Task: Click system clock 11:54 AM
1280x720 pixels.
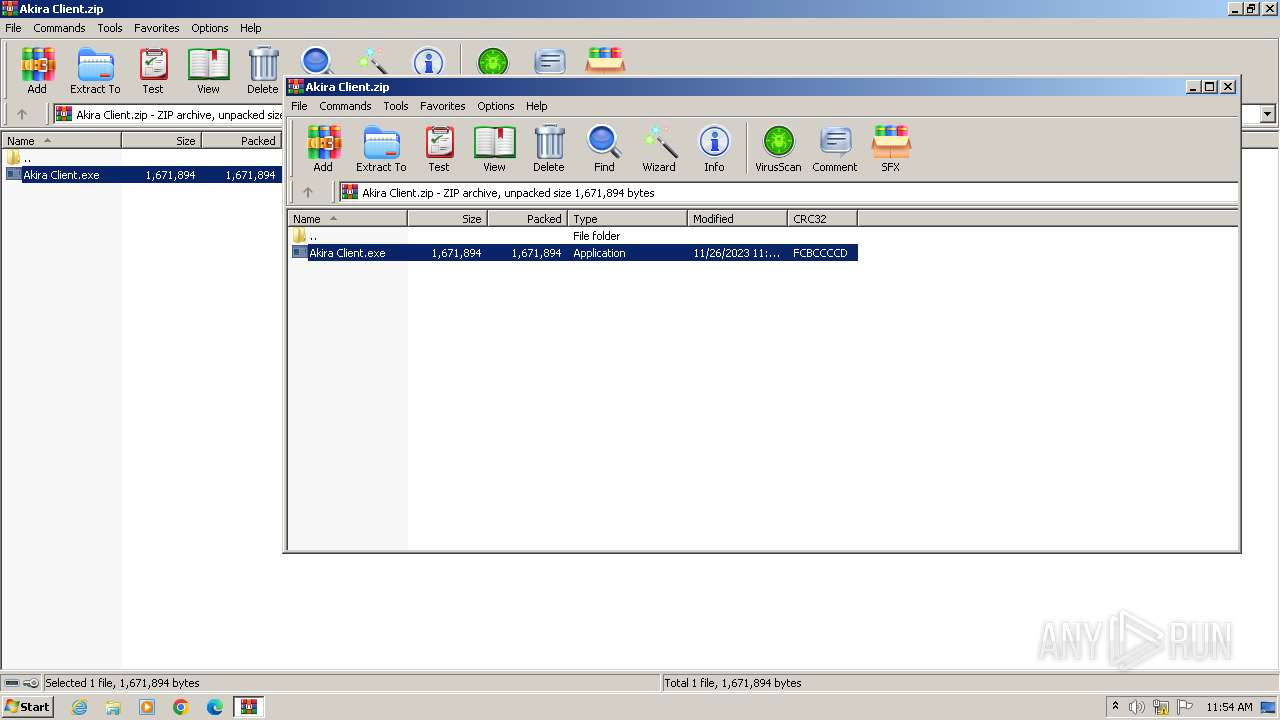Action: 1229,707
